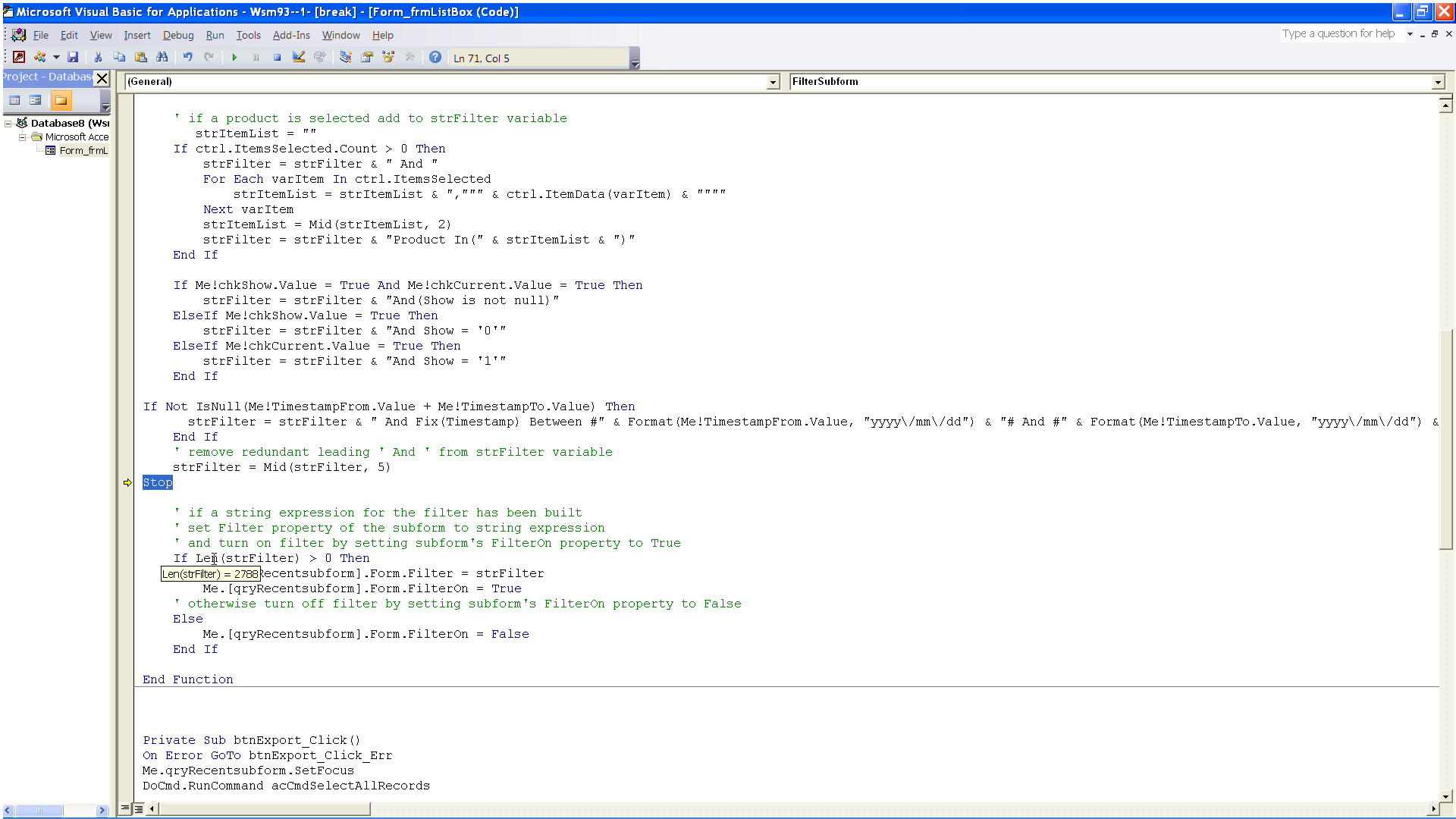This screenshot has height=819, width=1456.
Task: Open the FilterSubform procedure dropdown
Action: tap(1438, 81)
